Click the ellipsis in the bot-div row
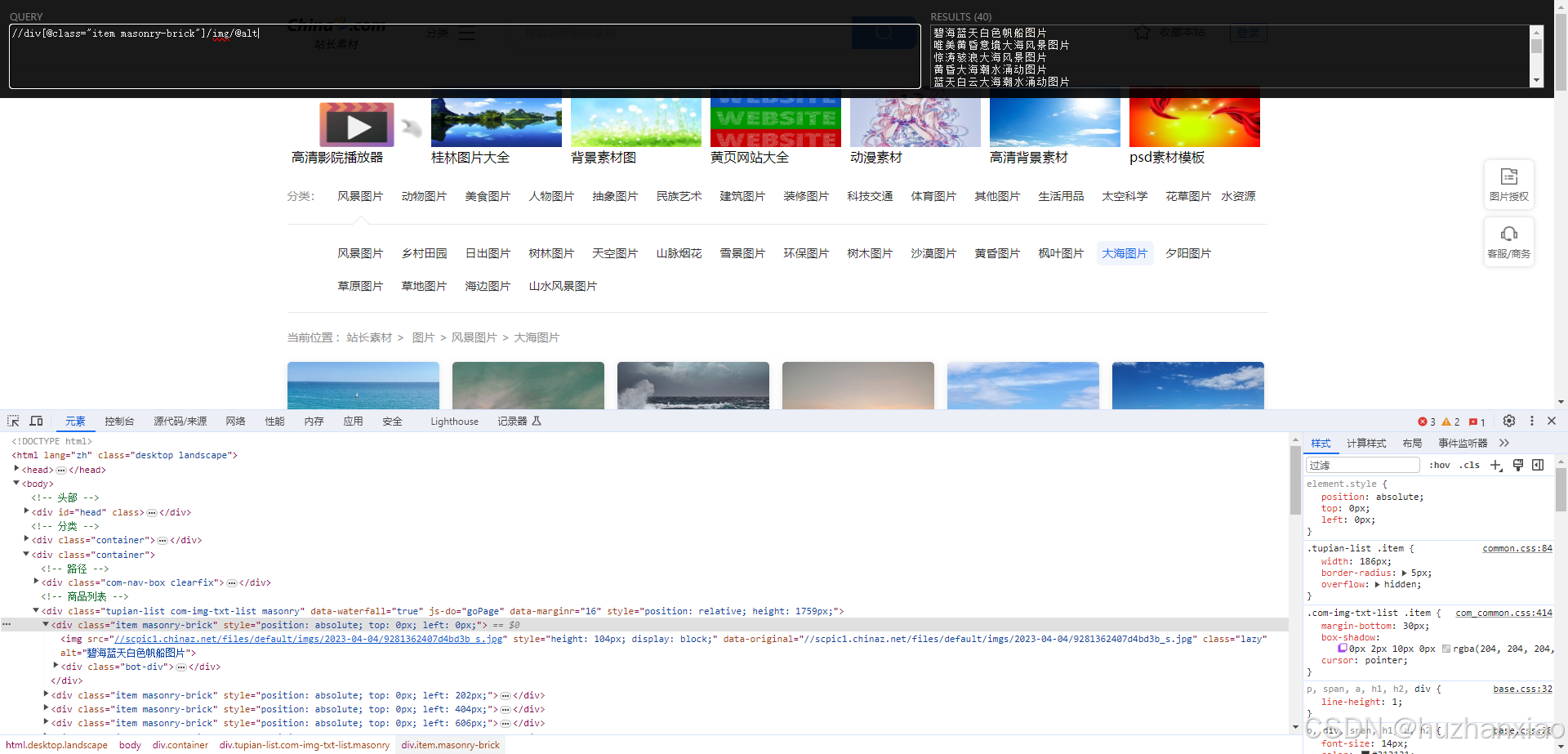 (181, 667)
